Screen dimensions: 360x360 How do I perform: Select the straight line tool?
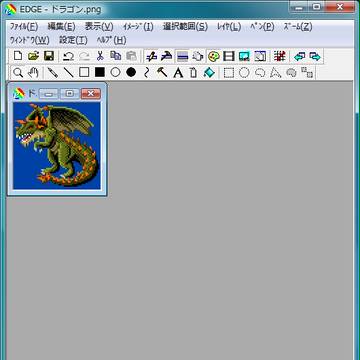pos(68,72)
